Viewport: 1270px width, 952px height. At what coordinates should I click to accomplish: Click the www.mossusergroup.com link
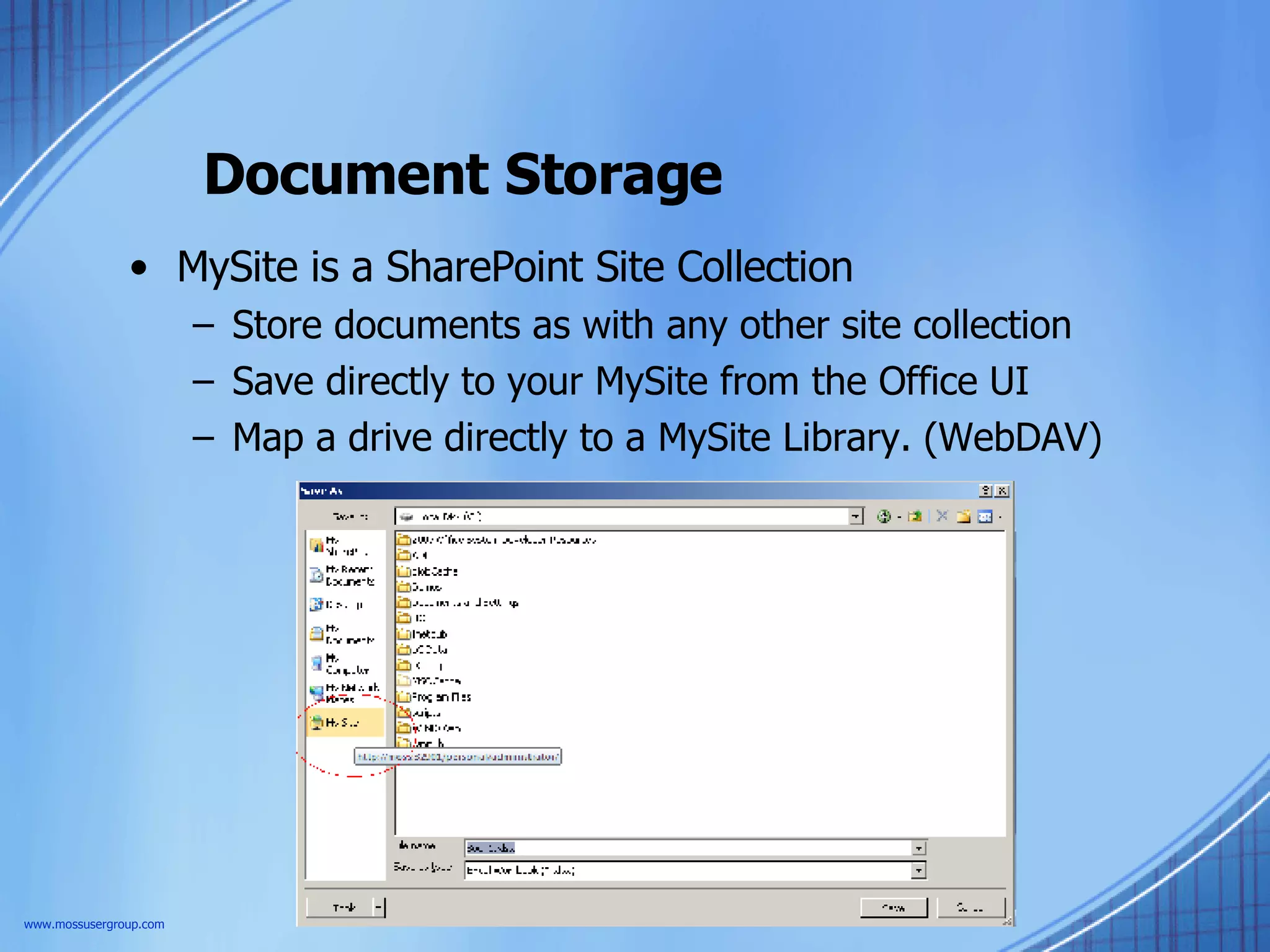(94, 924)
